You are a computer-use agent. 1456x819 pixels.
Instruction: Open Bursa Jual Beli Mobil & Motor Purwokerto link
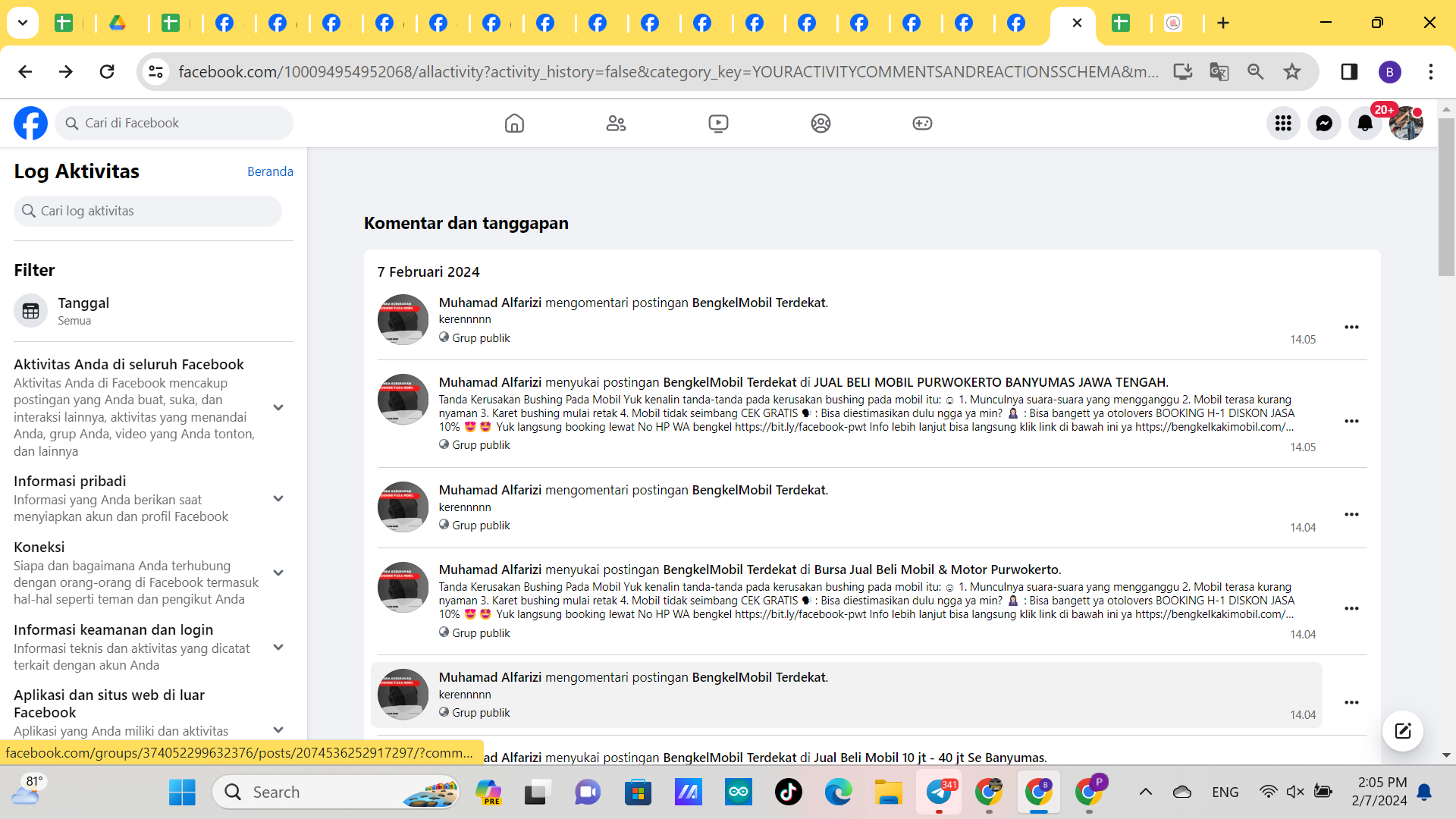tap(937, 570)
